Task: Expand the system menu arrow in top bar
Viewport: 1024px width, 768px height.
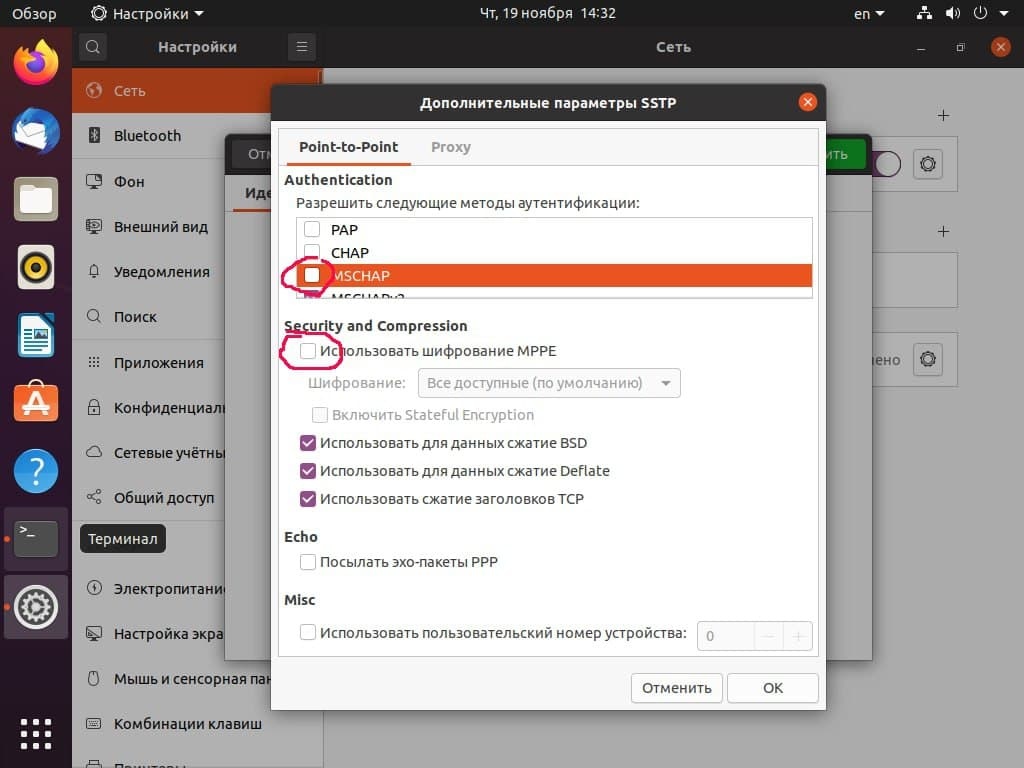Action: click(x=1004, y=13)
